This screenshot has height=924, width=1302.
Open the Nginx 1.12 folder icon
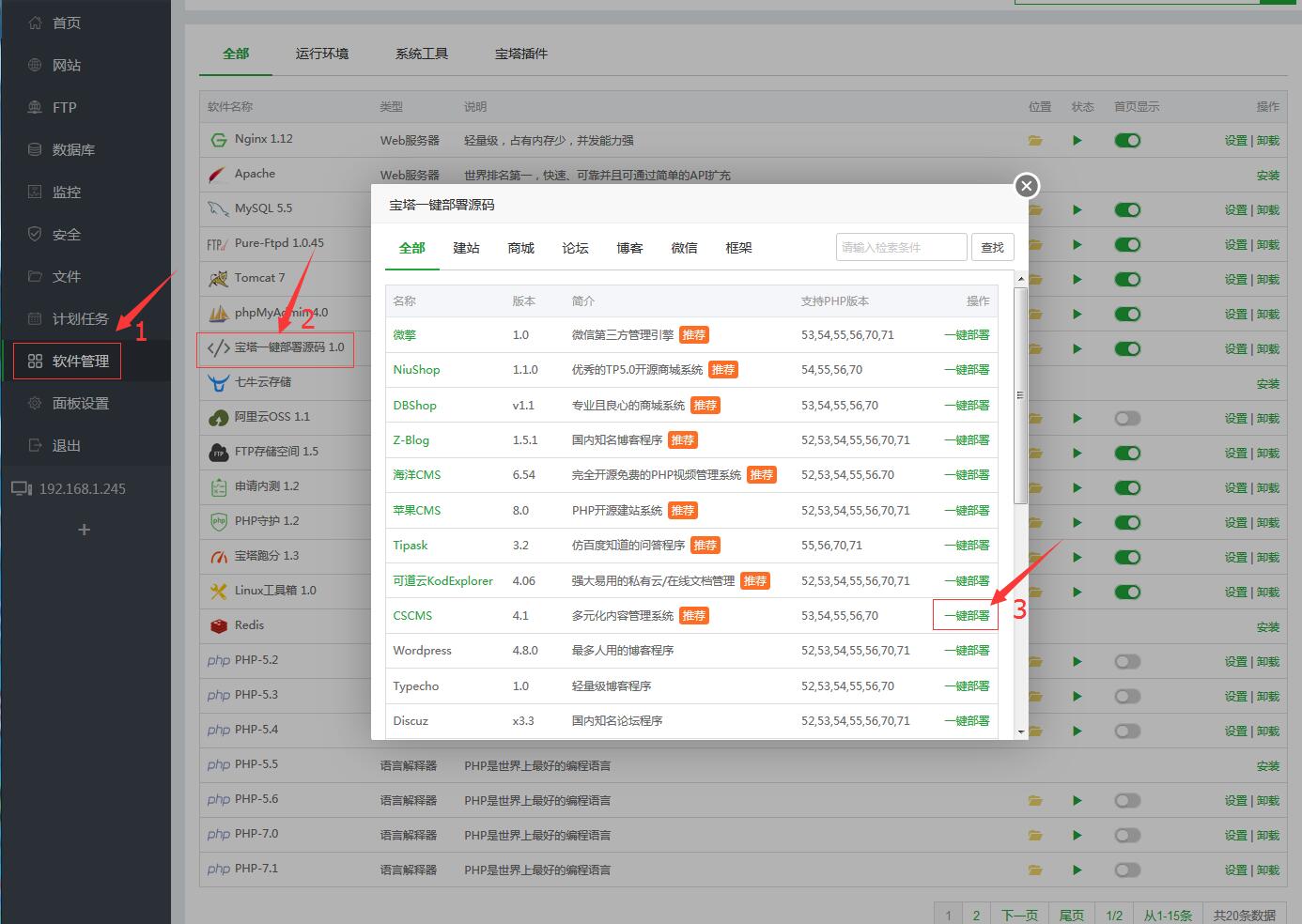click(x=1035, y=141)
